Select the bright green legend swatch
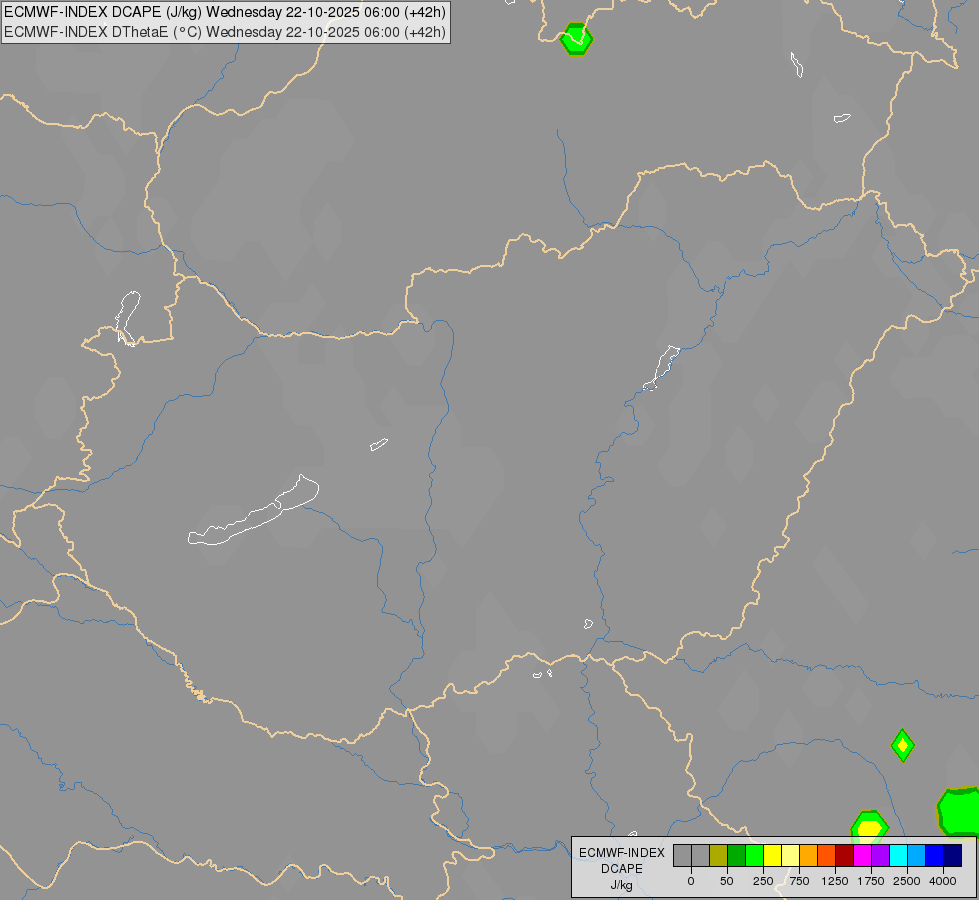The image size is (979, 900). click(755, 856)
